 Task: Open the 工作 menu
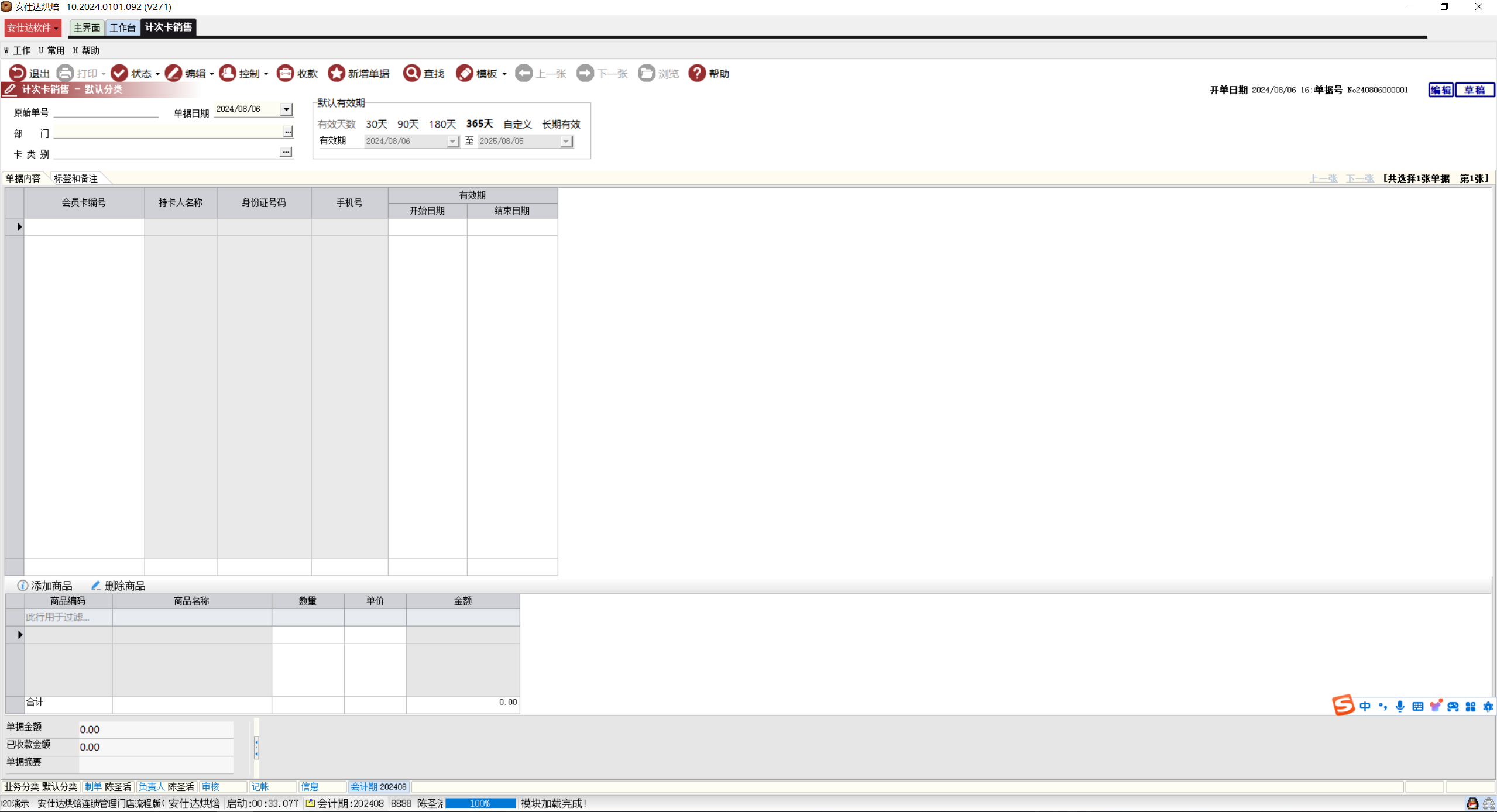pos(21,50)
